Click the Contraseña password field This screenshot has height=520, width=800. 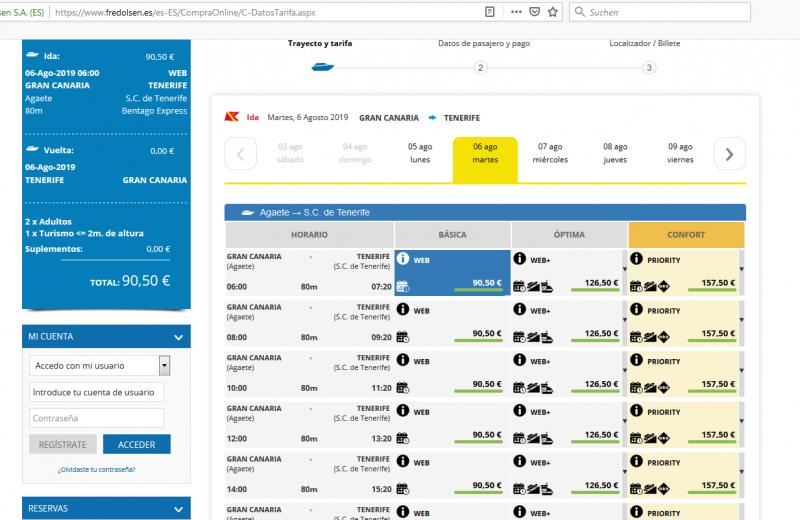coord(96,418)
